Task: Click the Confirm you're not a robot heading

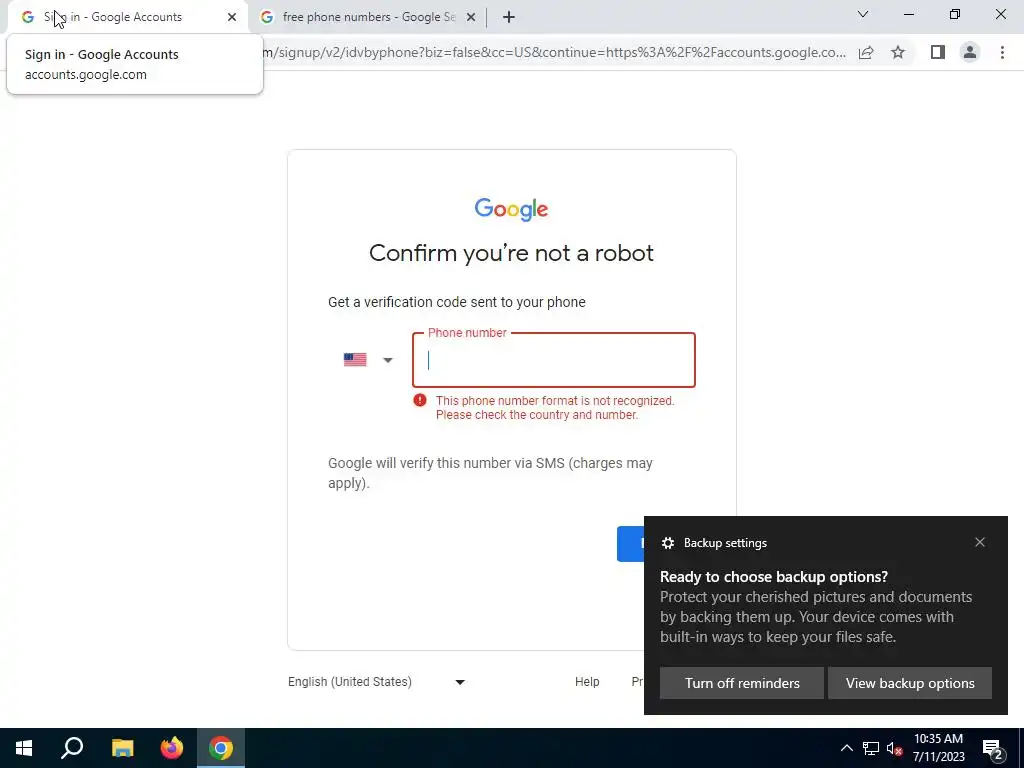Action: (511, 253)
